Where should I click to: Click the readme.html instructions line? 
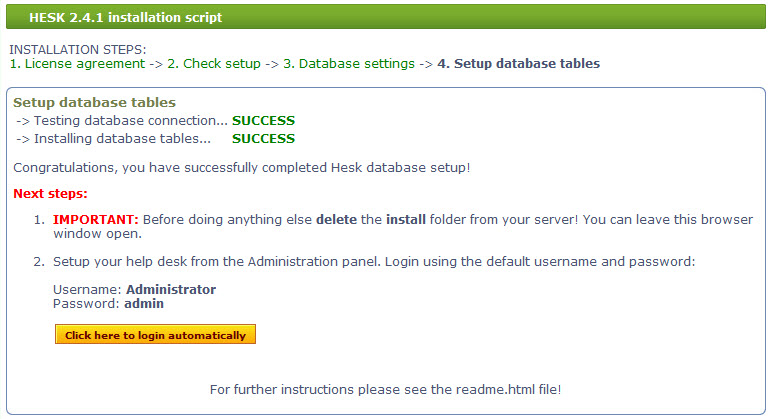point(385,390)
